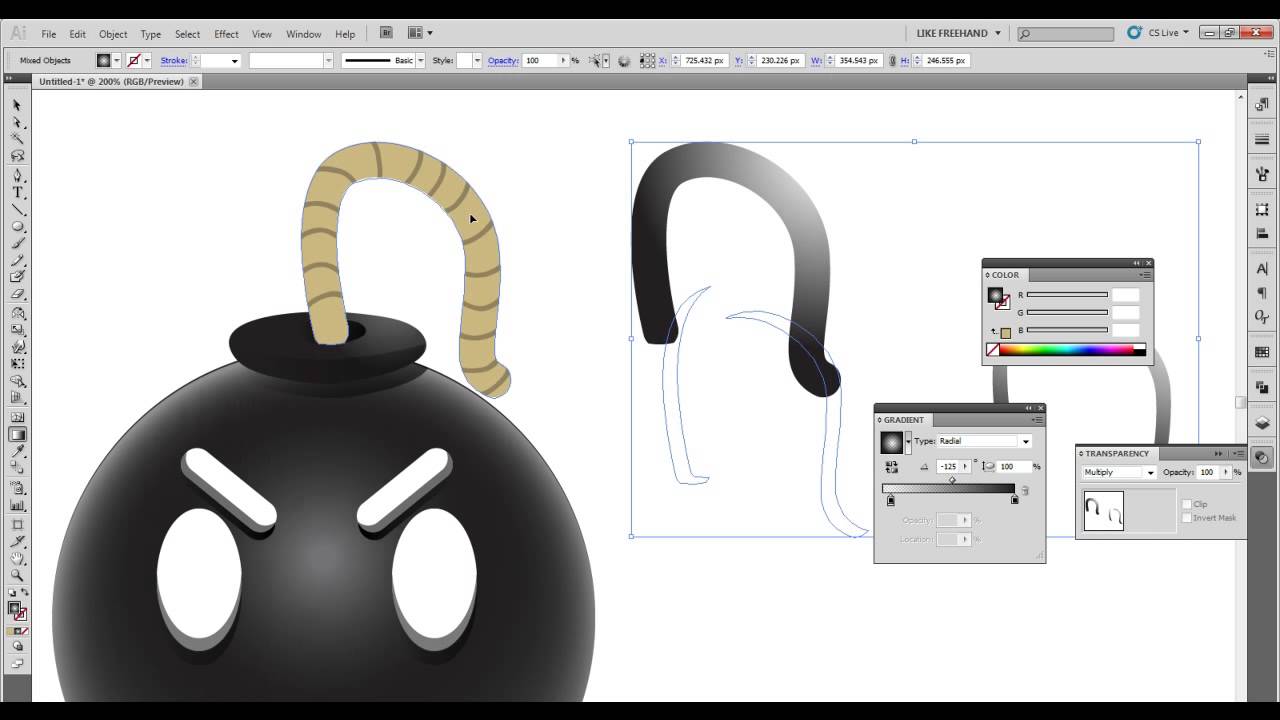Select the Mesh tool
This screenshot has width=1280, height=720.
tap(17, 417)
